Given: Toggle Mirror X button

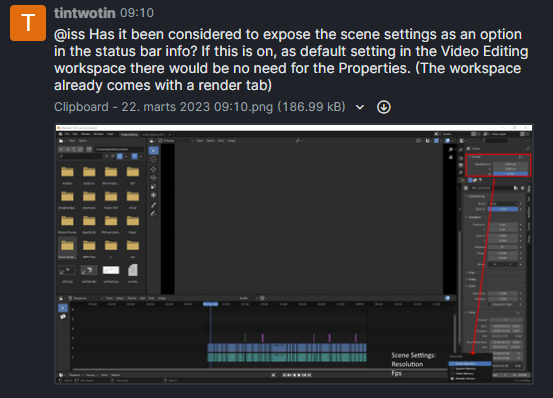Looking at the screenshot, I should point(495,264).
